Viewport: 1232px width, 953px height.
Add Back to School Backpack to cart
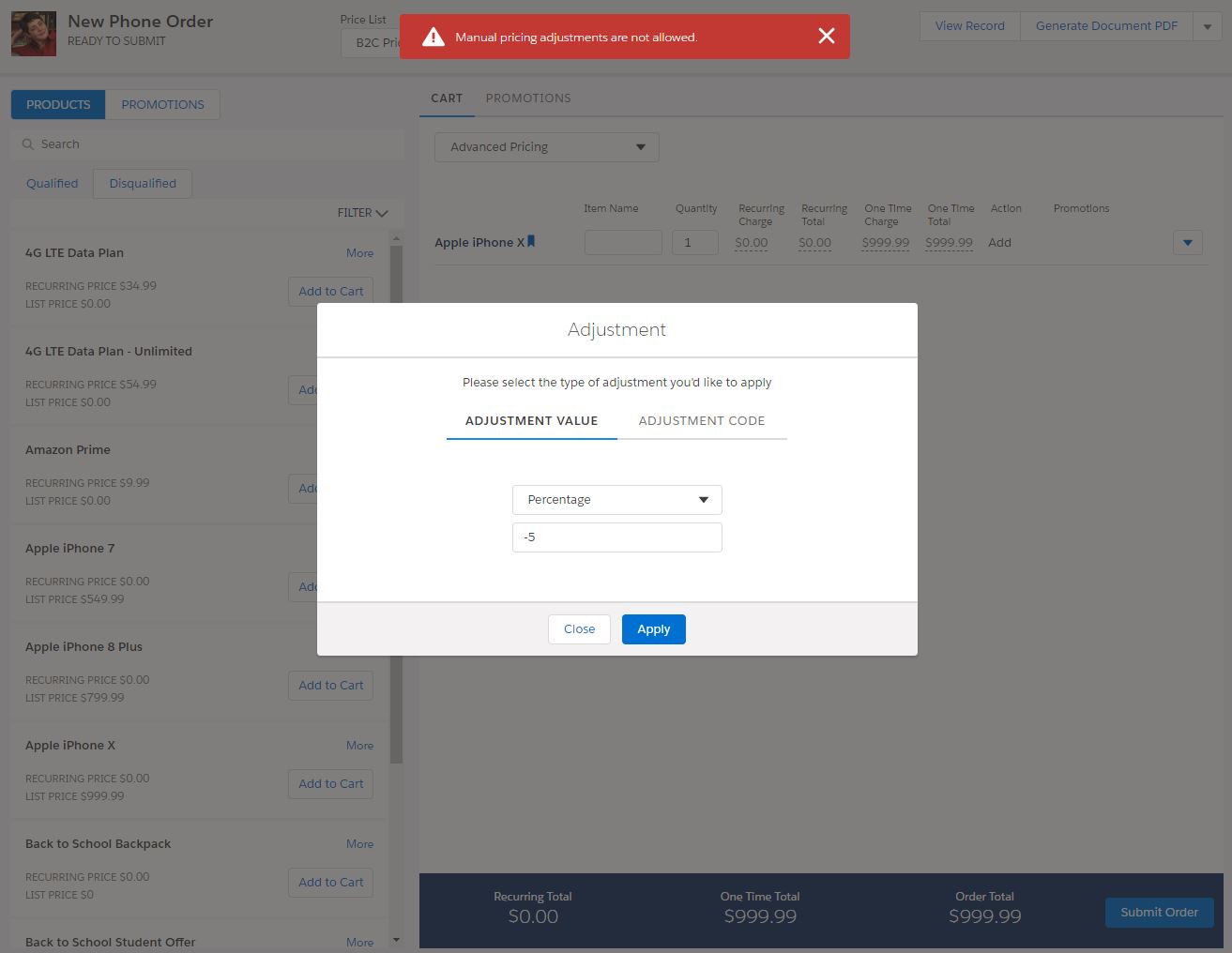[331, 883]
